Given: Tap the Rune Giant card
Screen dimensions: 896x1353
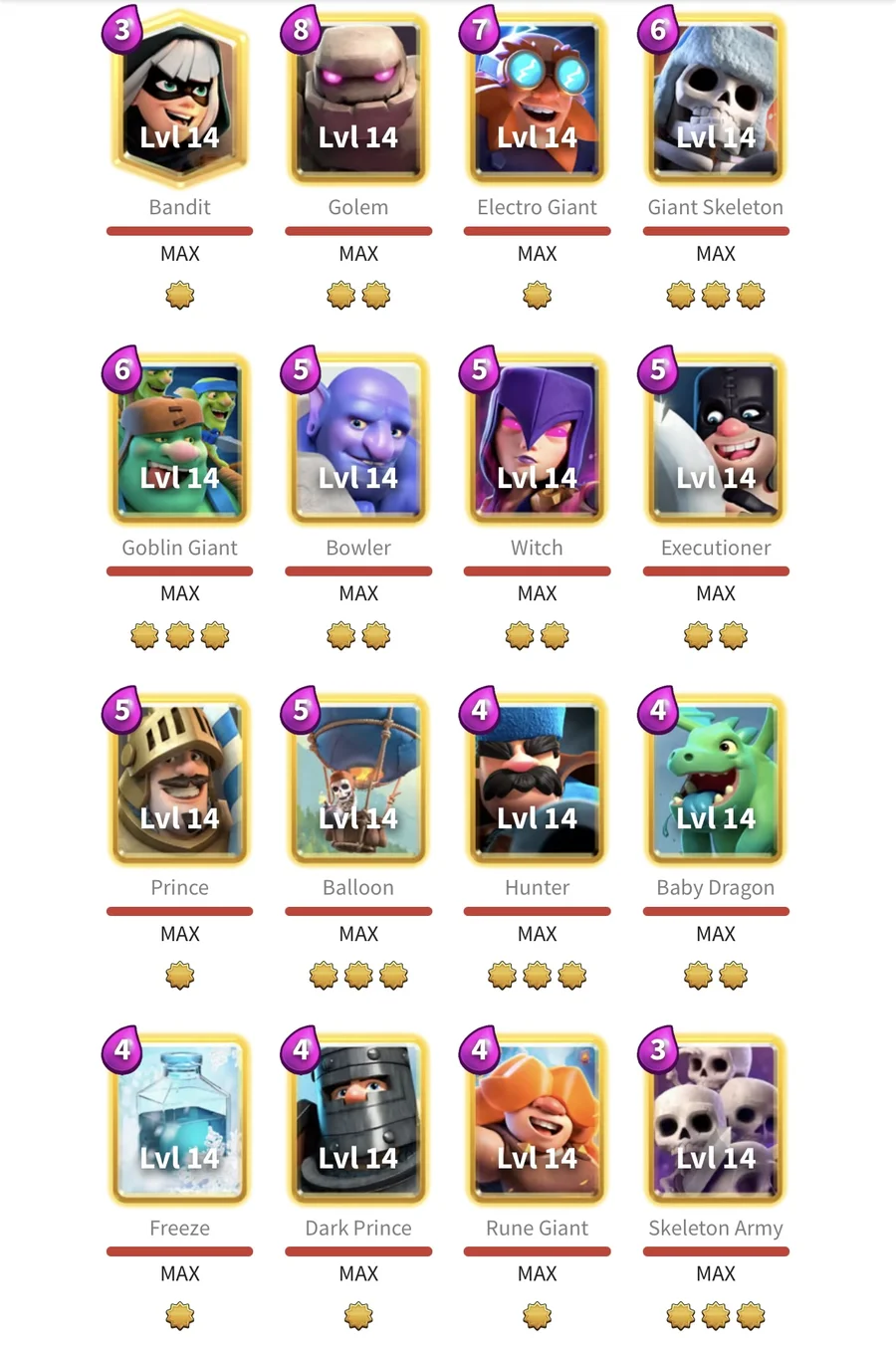Looking at the screenshot, I should click(538, 1119).
